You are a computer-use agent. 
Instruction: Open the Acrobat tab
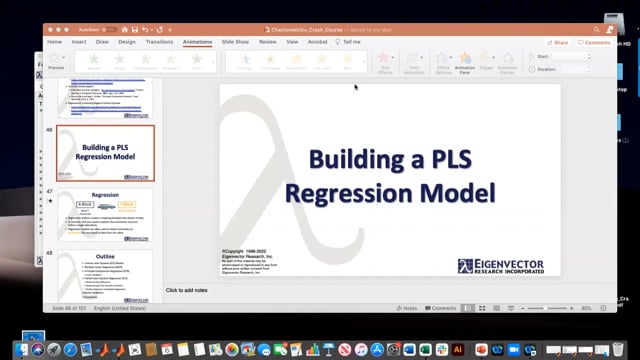click(318, 42)
